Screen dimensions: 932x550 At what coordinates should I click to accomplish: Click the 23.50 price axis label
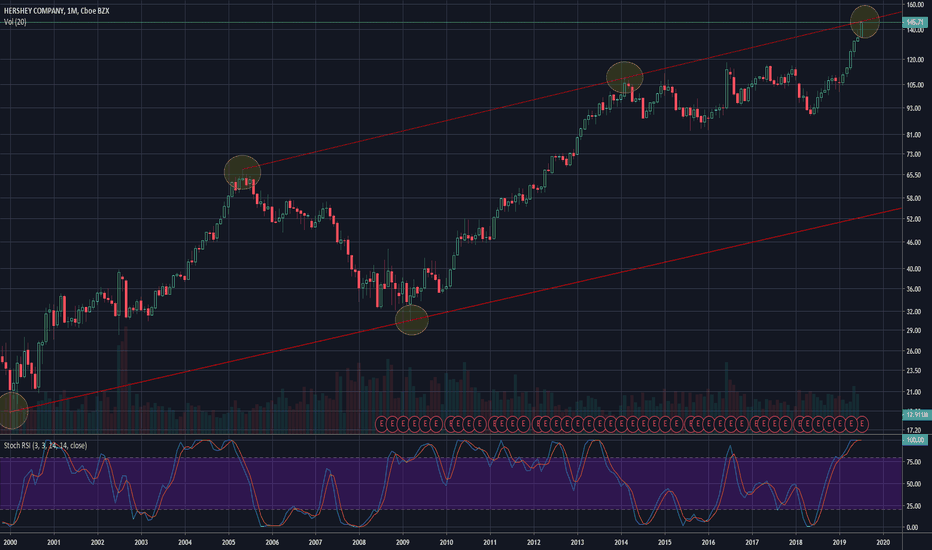914,370
